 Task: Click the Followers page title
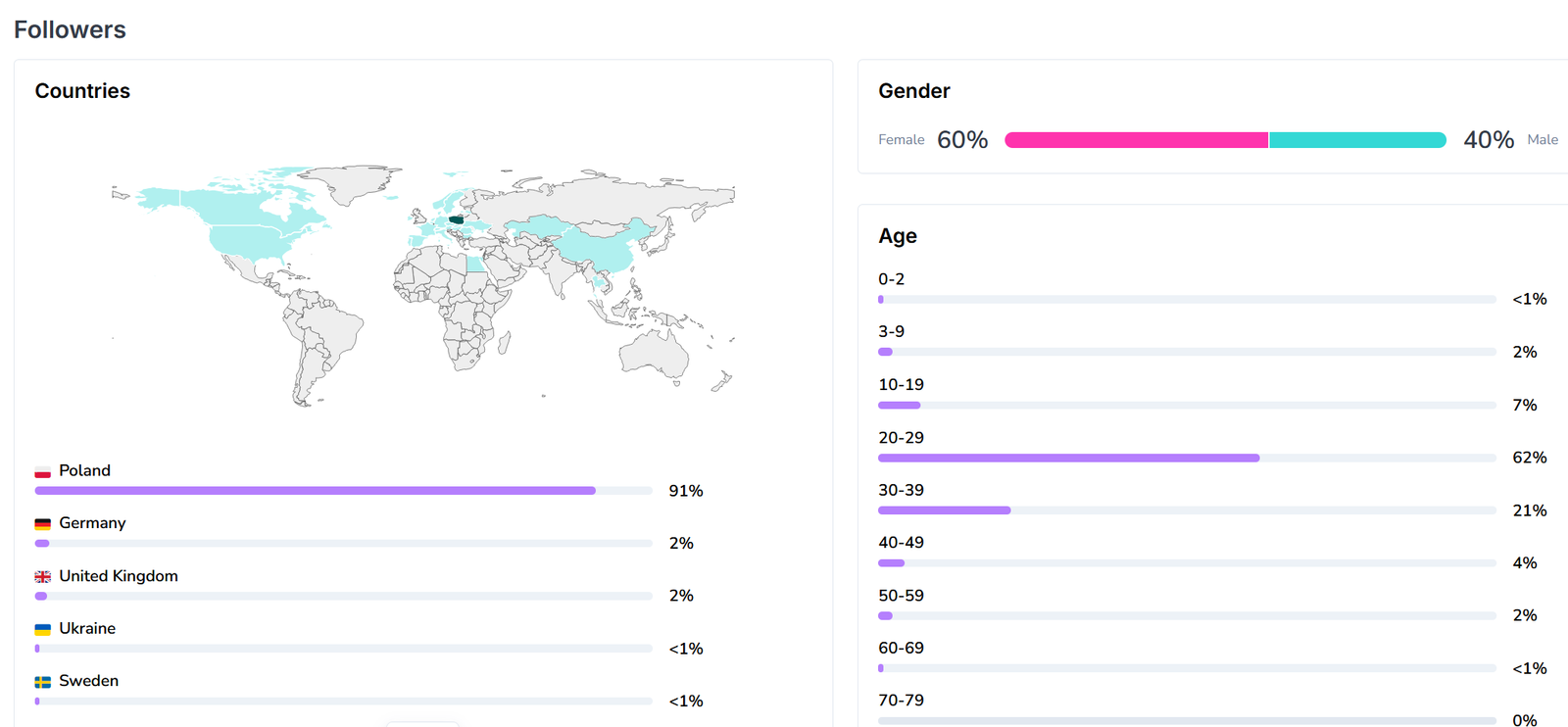click(70, 29)
